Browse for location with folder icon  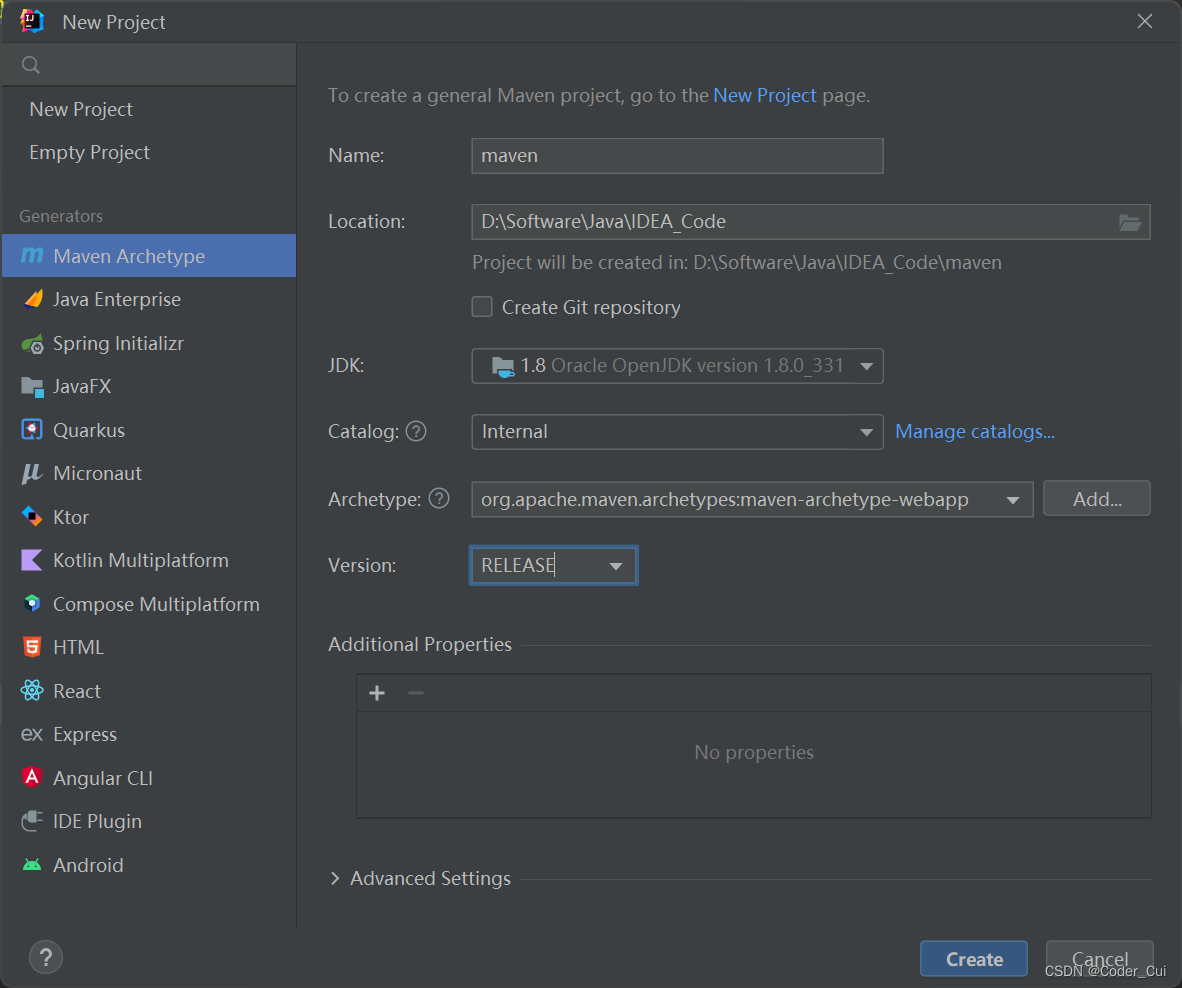pyautogui.click(x=1129, y=222)
